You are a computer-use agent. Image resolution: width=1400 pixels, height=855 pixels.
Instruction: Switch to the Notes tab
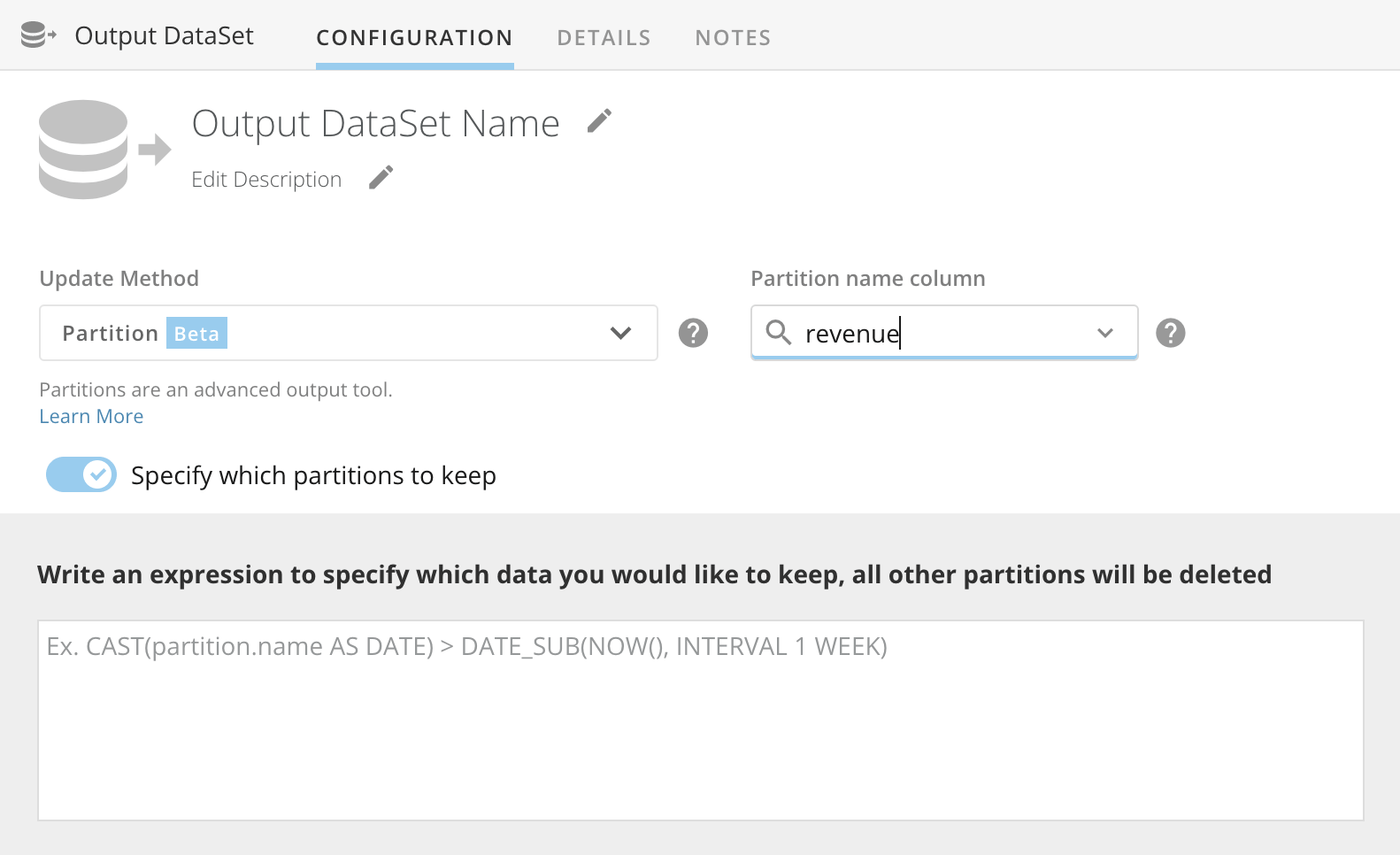point(733,37)
